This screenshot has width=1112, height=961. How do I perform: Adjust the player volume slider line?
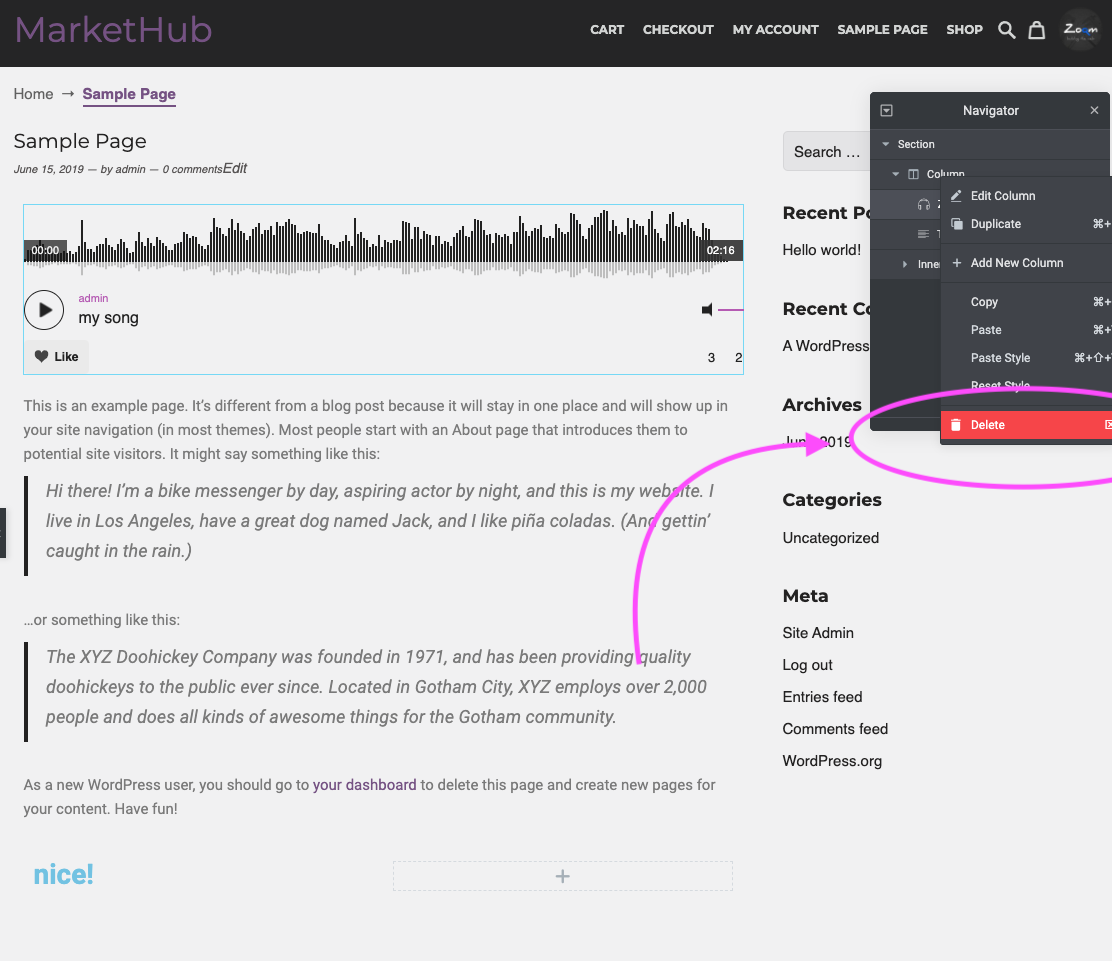730,310
